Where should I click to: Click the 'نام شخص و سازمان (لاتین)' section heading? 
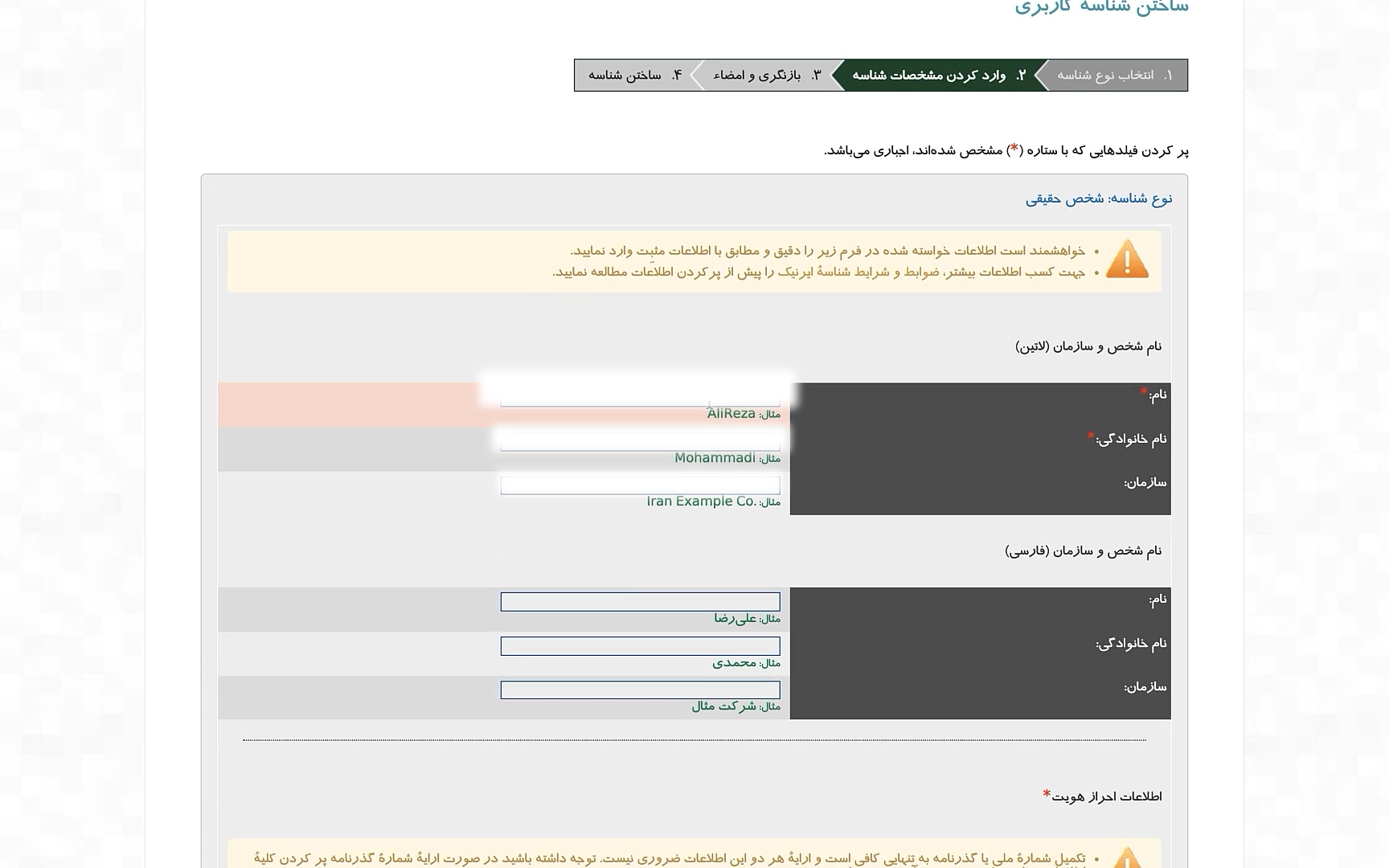[1088, 346]
